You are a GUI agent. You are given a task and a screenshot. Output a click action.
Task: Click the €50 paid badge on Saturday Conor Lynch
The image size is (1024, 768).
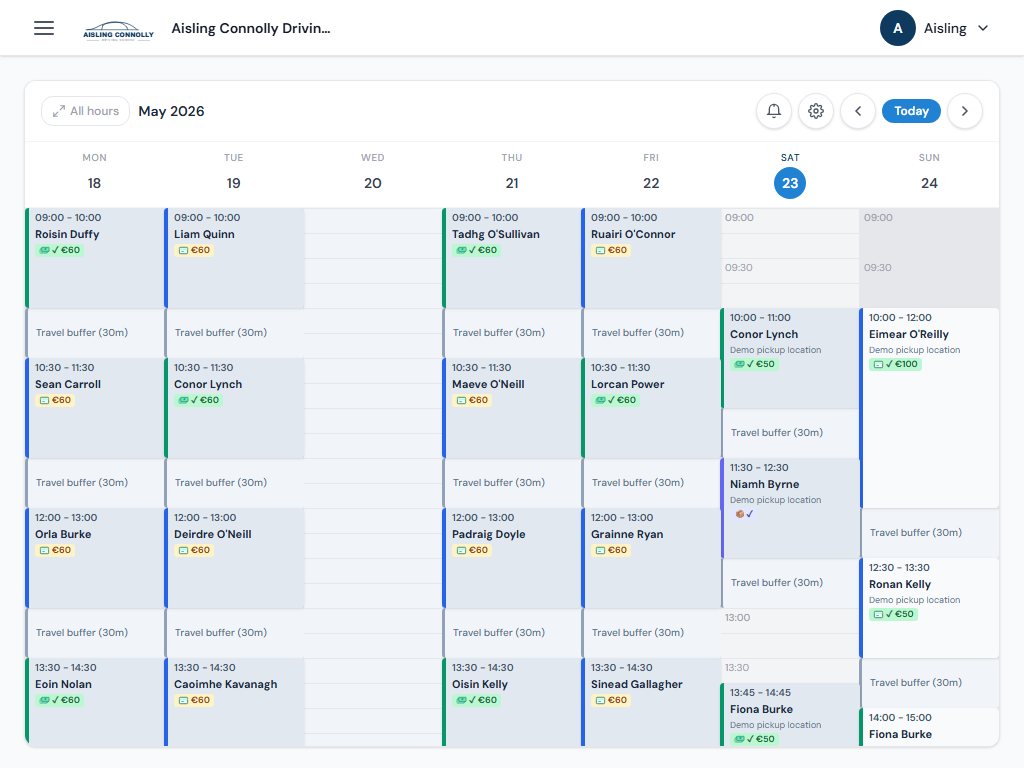tap(754, 364)
